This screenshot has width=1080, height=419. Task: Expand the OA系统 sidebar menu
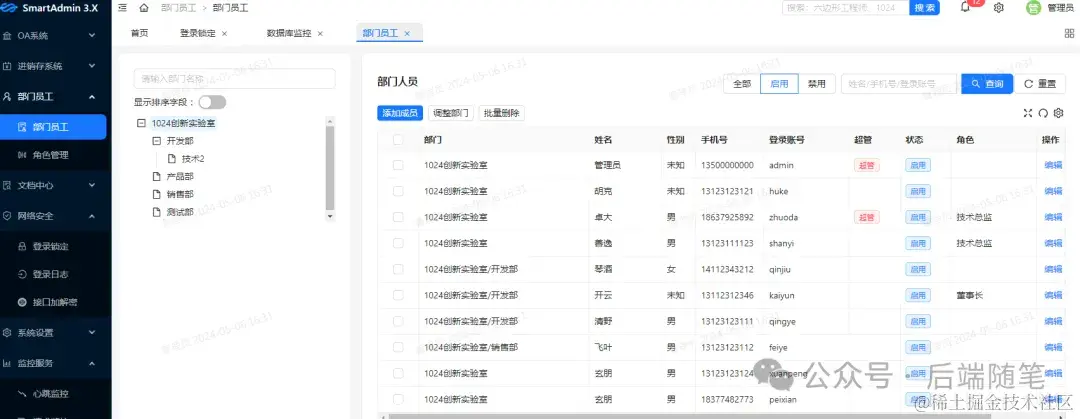pyautogui.click(x=53, y=35)
